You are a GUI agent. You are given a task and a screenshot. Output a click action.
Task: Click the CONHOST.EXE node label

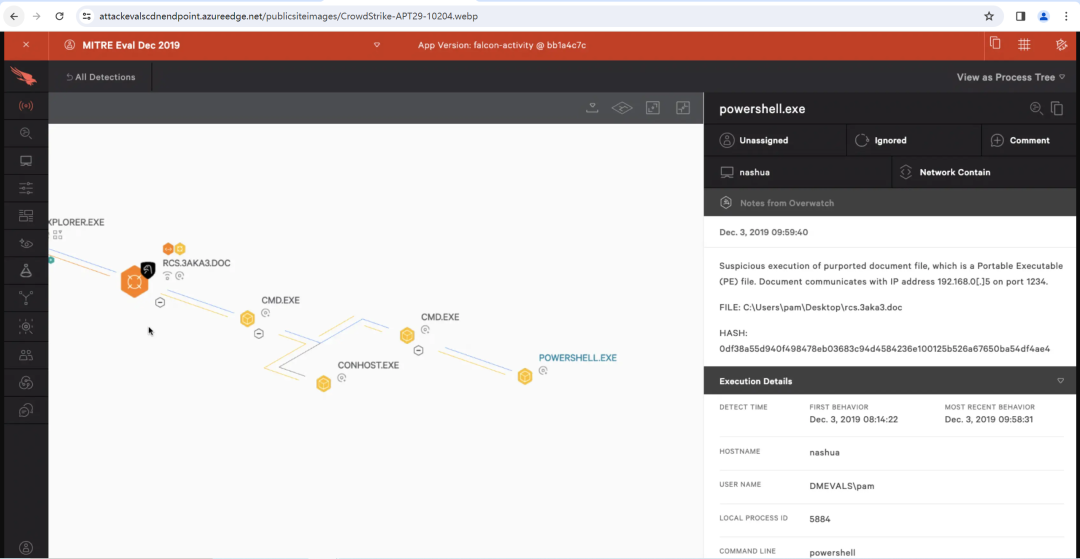368,365
